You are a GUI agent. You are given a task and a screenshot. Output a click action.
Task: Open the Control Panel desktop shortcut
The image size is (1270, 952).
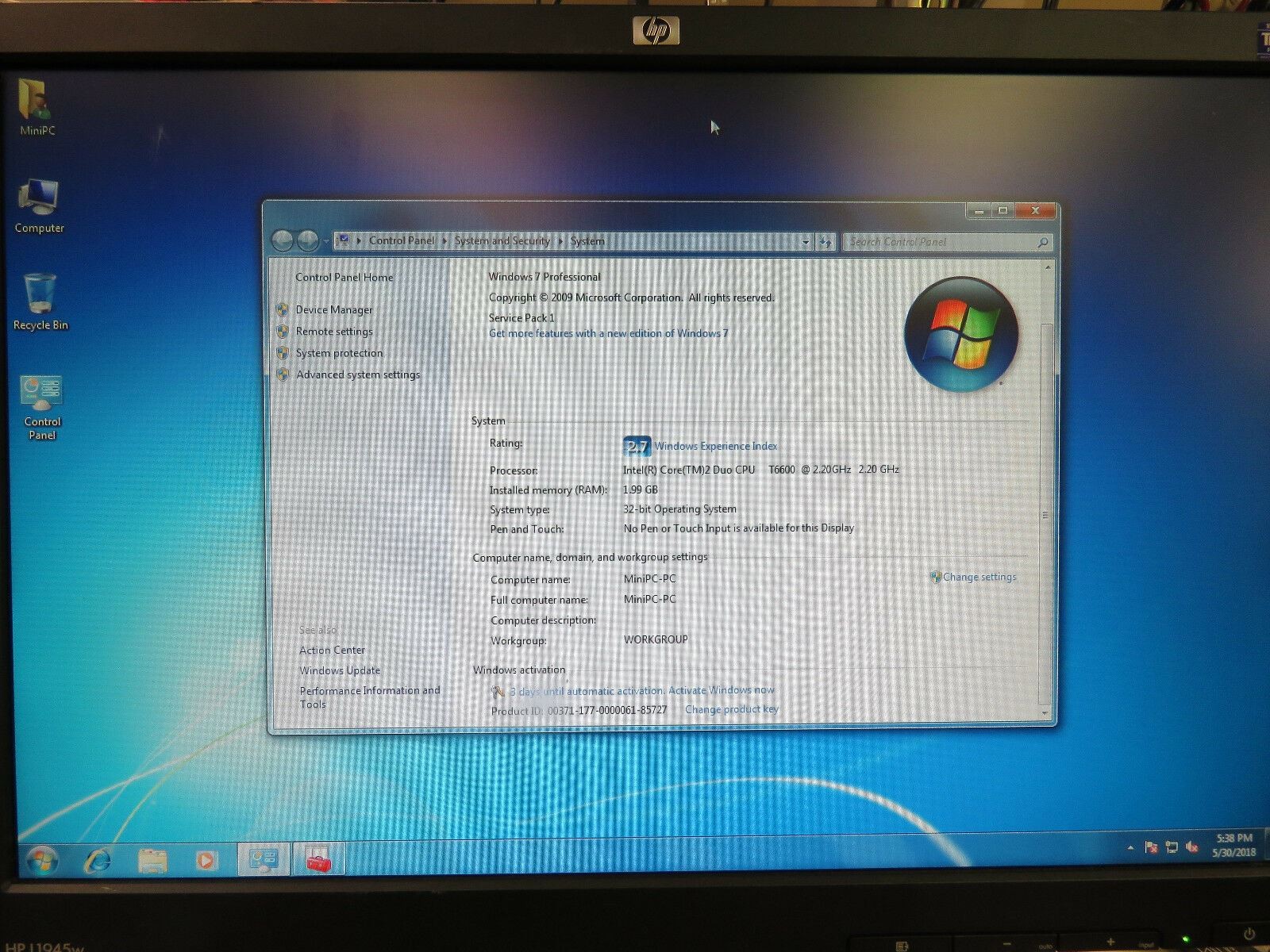coord(42,407)
